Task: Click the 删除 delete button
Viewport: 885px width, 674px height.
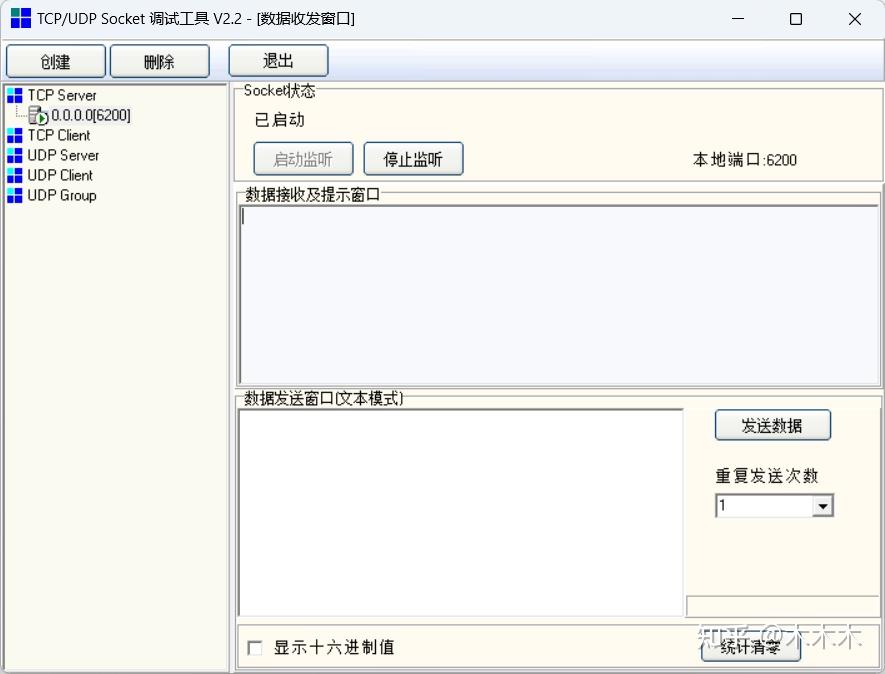Action: [x=160, y=60]
